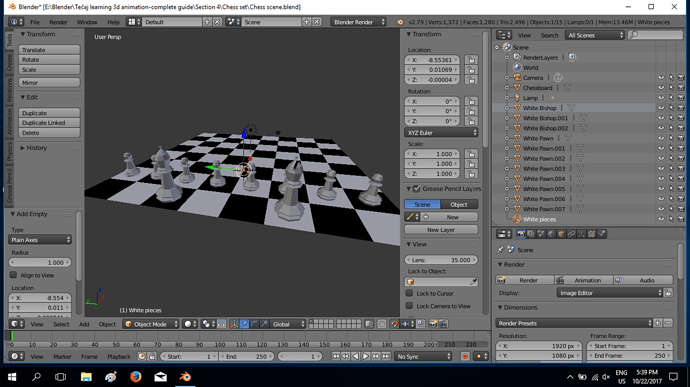Enable the translate manipulator arrow icon

click(244, 324)
